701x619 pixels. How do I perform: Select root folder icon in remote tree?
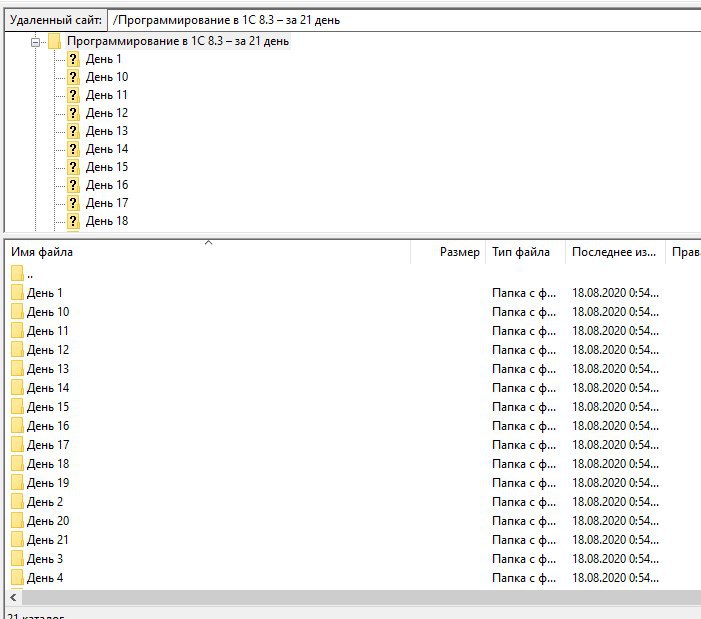(55, 41)
